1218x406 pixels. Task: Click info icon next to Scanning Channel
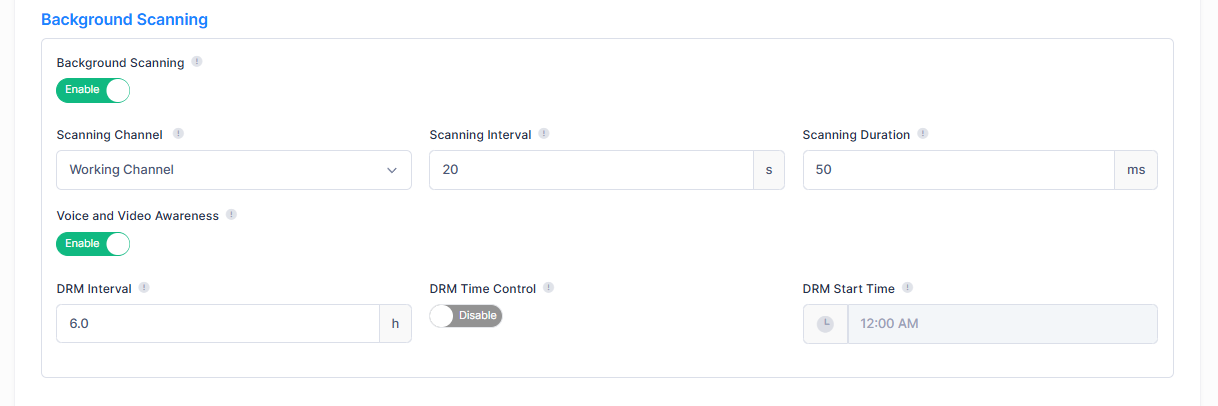pos(178,134)
